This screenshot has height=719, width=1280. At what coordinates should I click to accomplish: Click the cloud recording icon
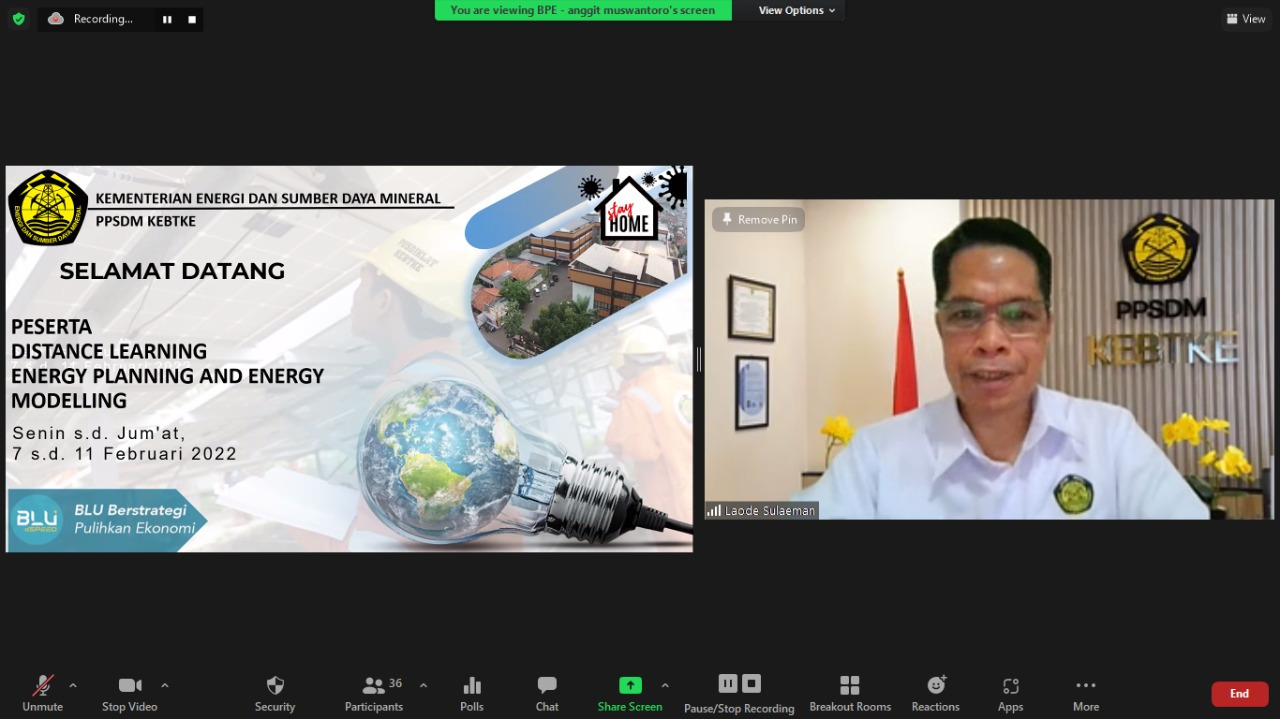(56, 19)
